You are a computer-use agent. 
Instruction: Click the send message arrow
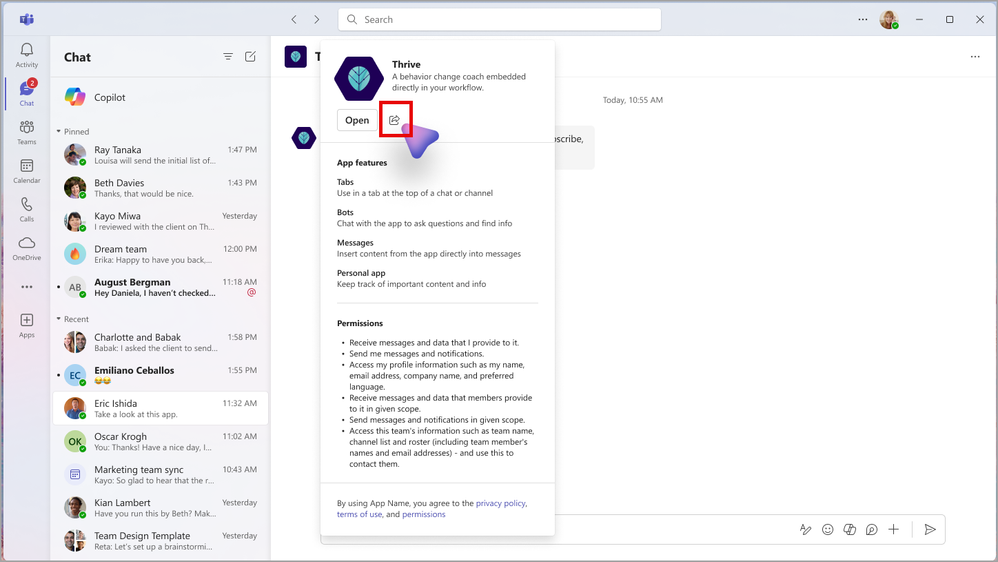[930, 530]
